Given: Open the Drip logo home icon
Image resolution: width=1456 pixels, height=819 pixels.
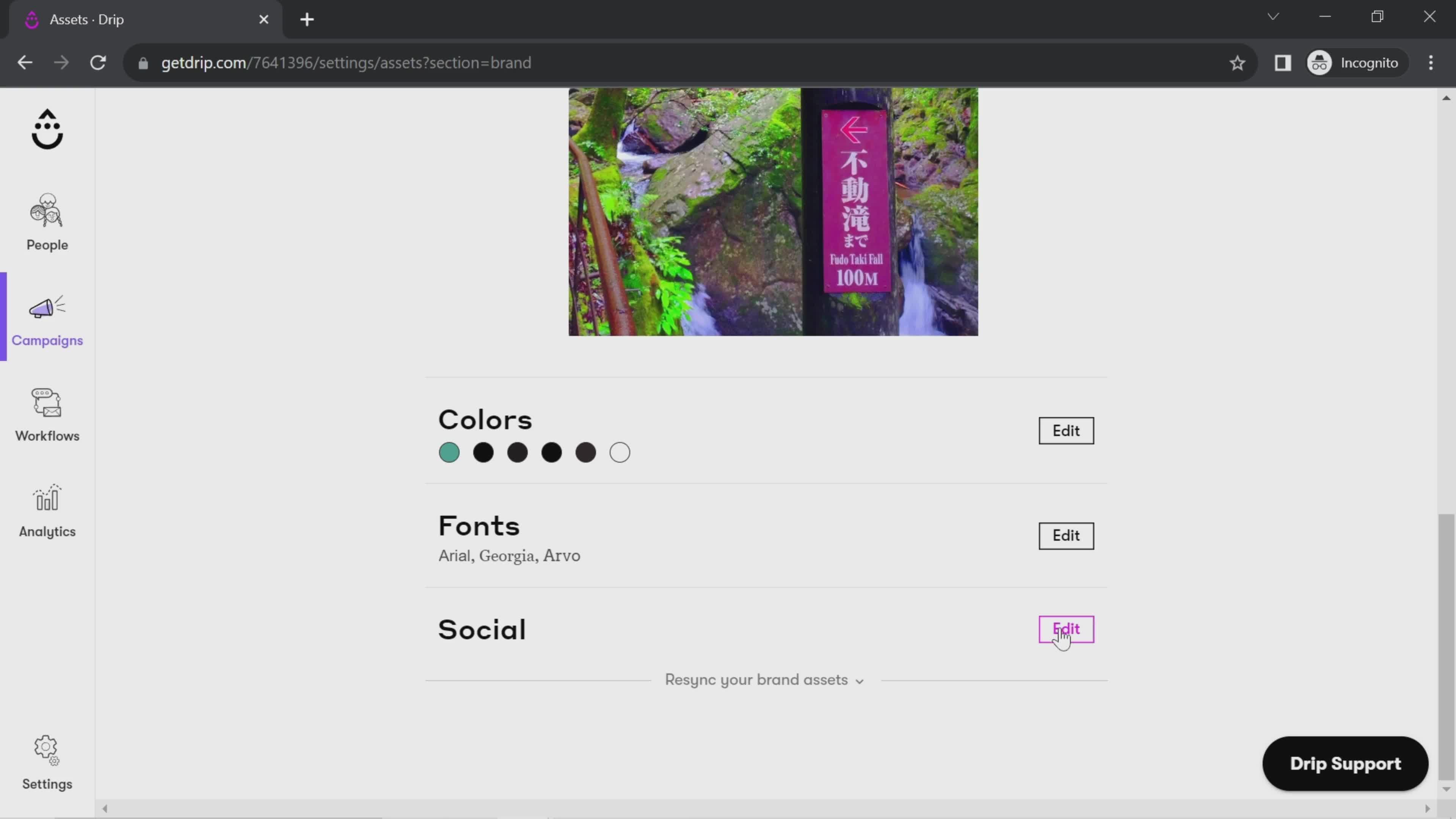Looking at the screenshot, I should (x=47, y=129).
